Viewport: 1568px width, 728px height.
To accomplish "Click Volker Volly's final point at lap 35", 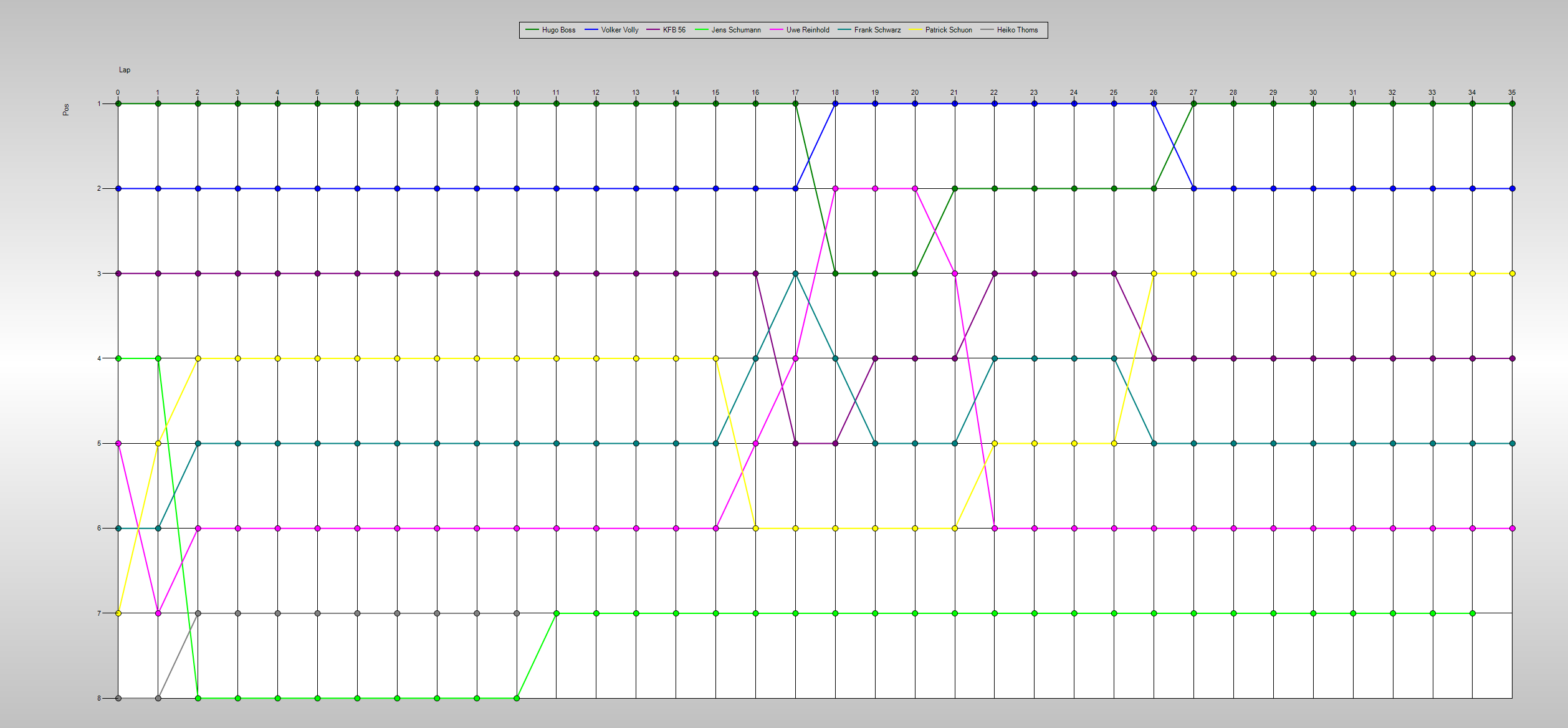I will click(1513, 188).
